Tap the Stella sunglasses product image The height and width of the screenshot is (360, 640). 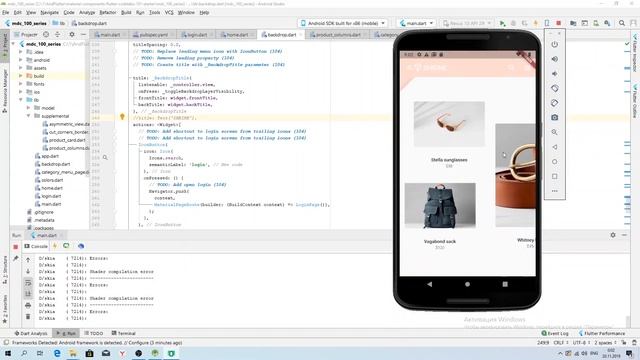click(x=449, y=124)
